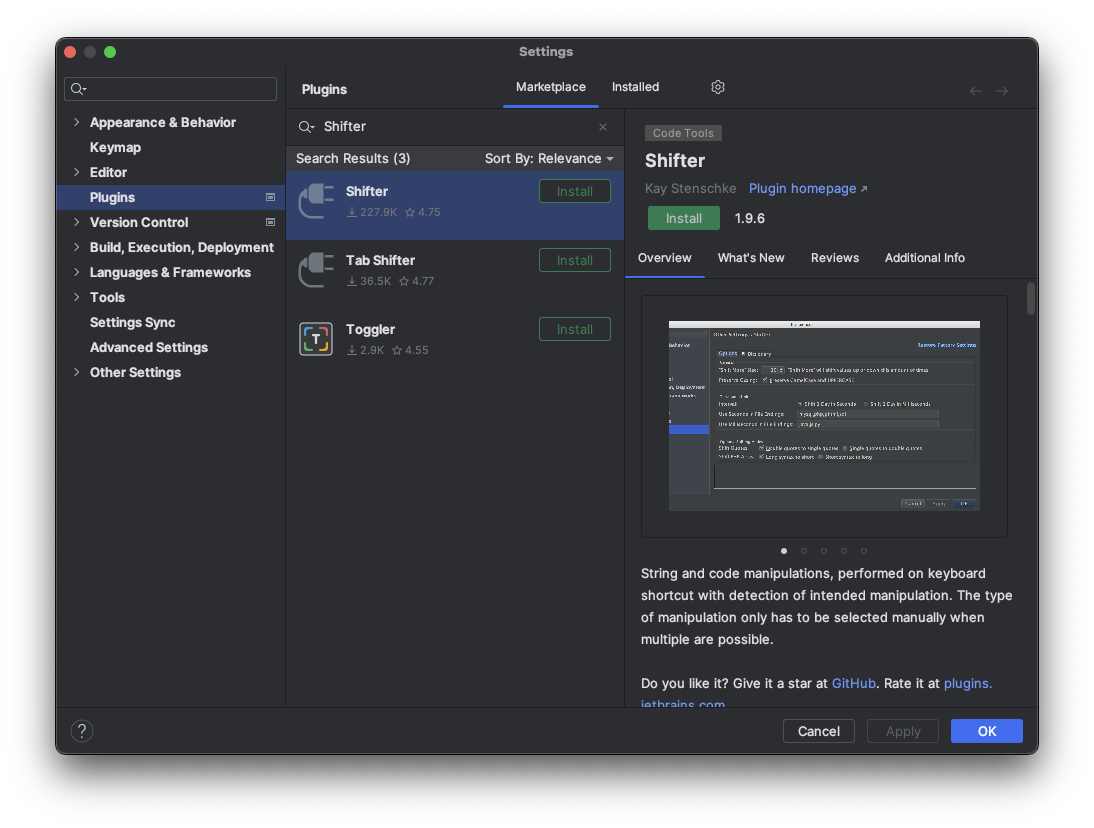Click the Kay Stenschke author name
Screen dimensions: 1094x828
(x=690, y=189)
